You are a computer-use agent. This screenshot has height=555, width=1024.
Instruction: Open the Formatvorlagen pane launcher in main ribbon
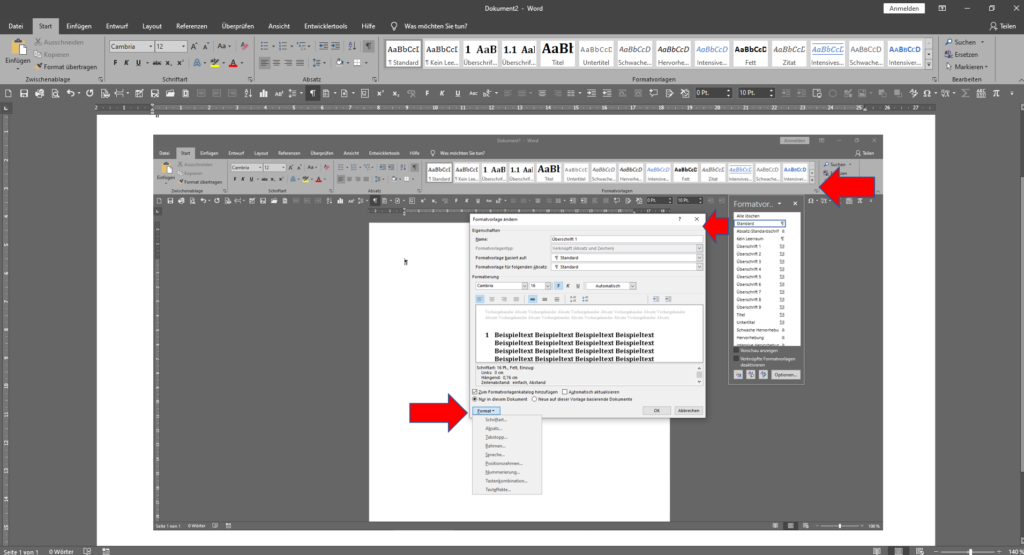tap(934, 79)
